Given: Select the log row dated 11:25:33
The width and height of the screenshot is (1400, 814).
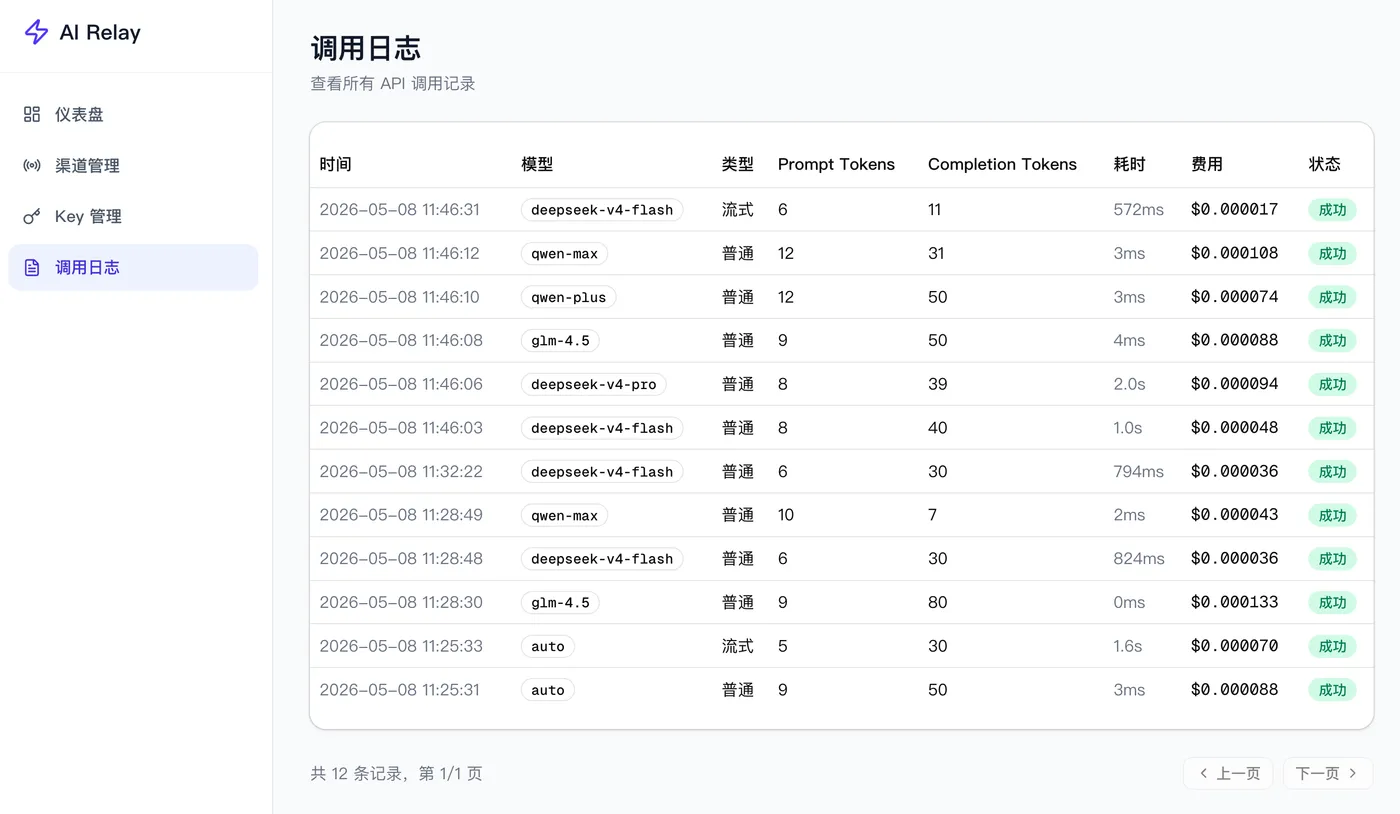Looking at the screenshot, I should pyautogui.click(x=842, y=646).
